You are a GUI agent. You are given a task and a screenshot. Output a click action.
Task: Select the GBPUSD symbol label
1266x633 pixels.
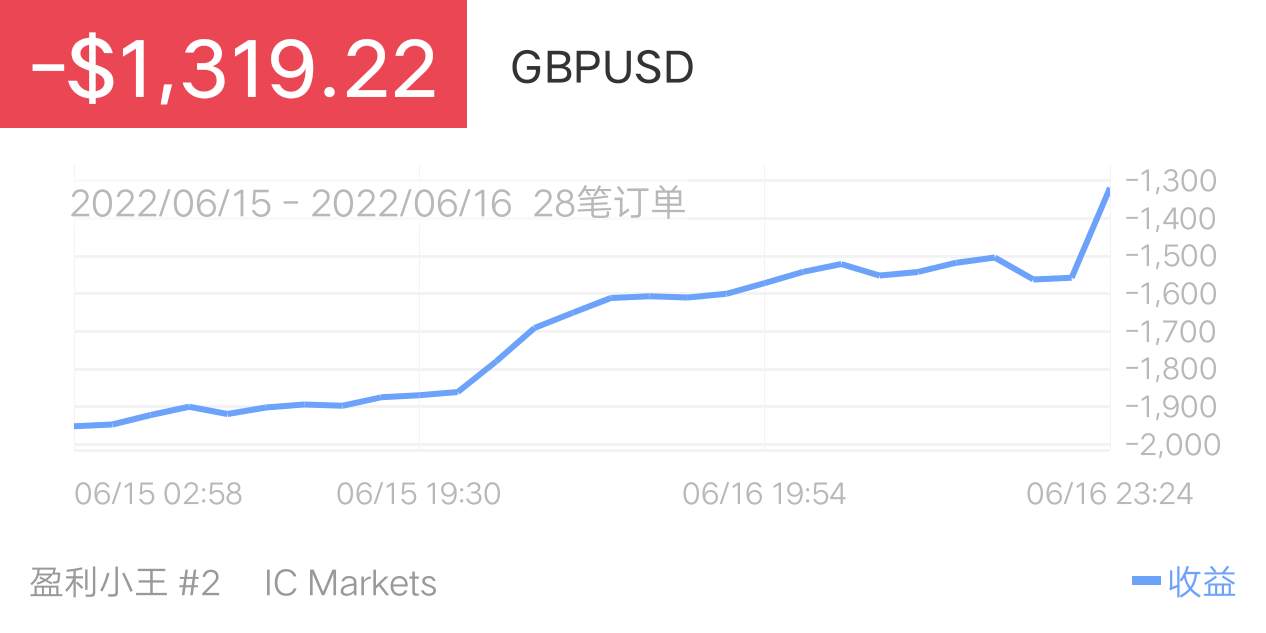point(602,68)
